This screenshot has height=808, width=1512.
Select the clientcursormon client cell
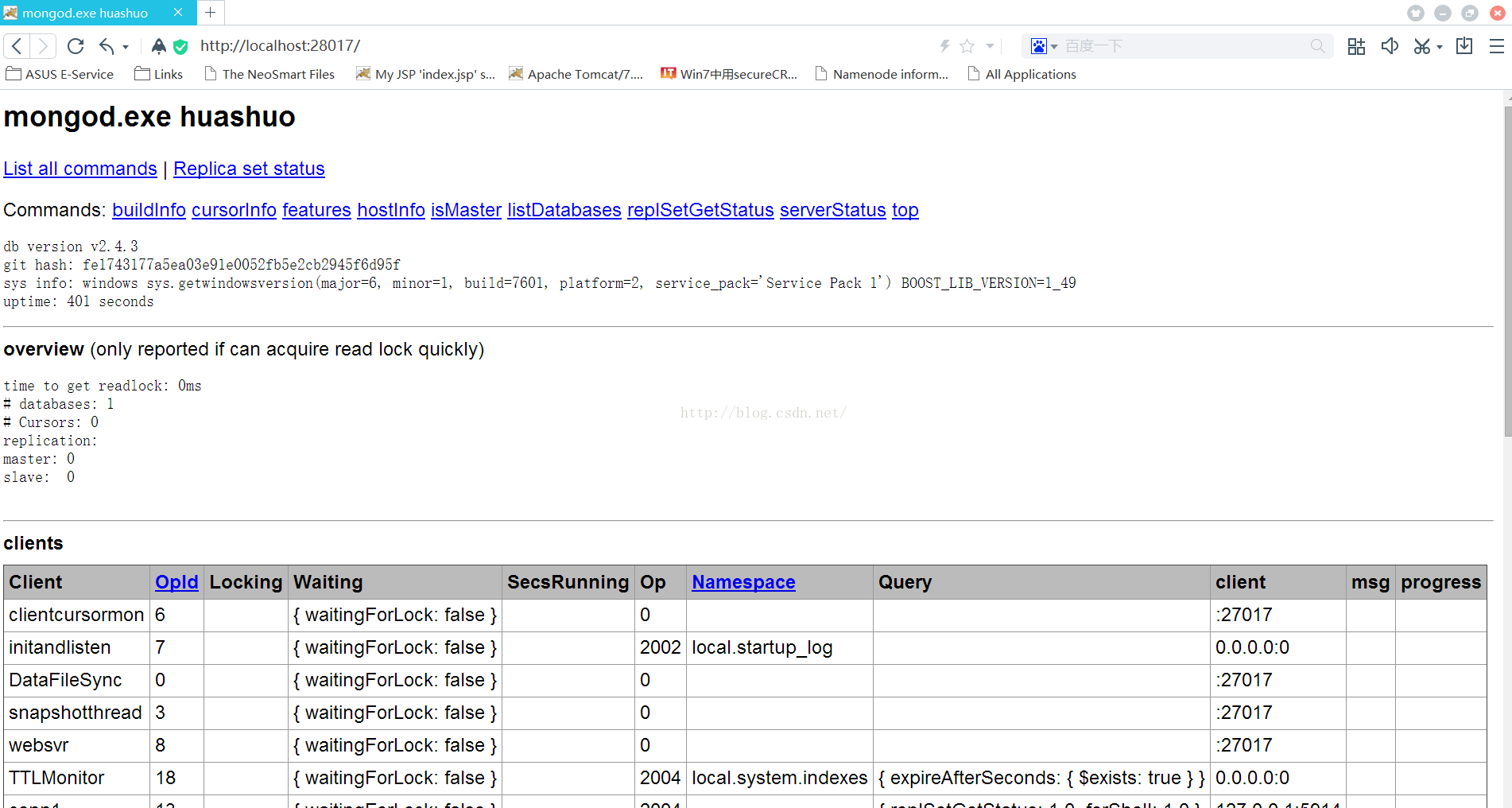(x=76, y=615)
